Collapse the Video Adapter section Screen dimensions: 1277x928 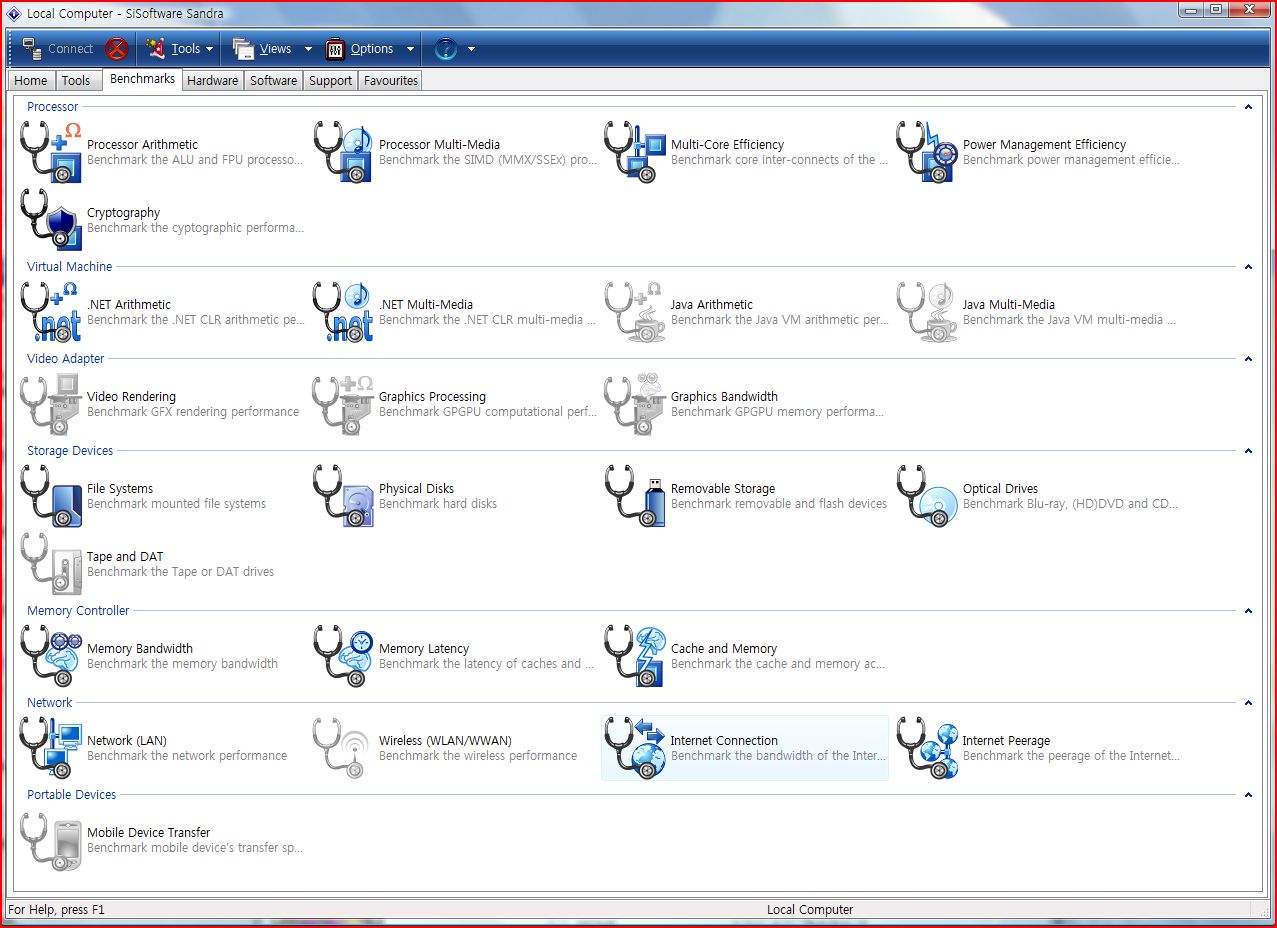click(1248, 359)
